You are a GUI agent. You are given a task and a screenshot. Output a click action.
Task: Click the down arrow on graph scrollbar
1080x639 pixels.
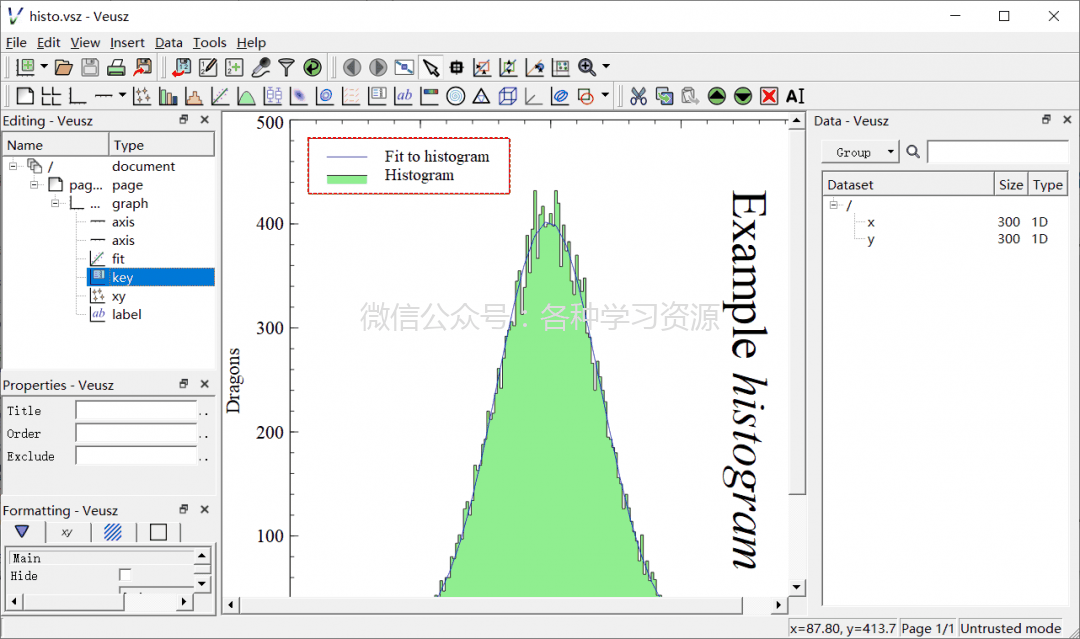[795, 588]
